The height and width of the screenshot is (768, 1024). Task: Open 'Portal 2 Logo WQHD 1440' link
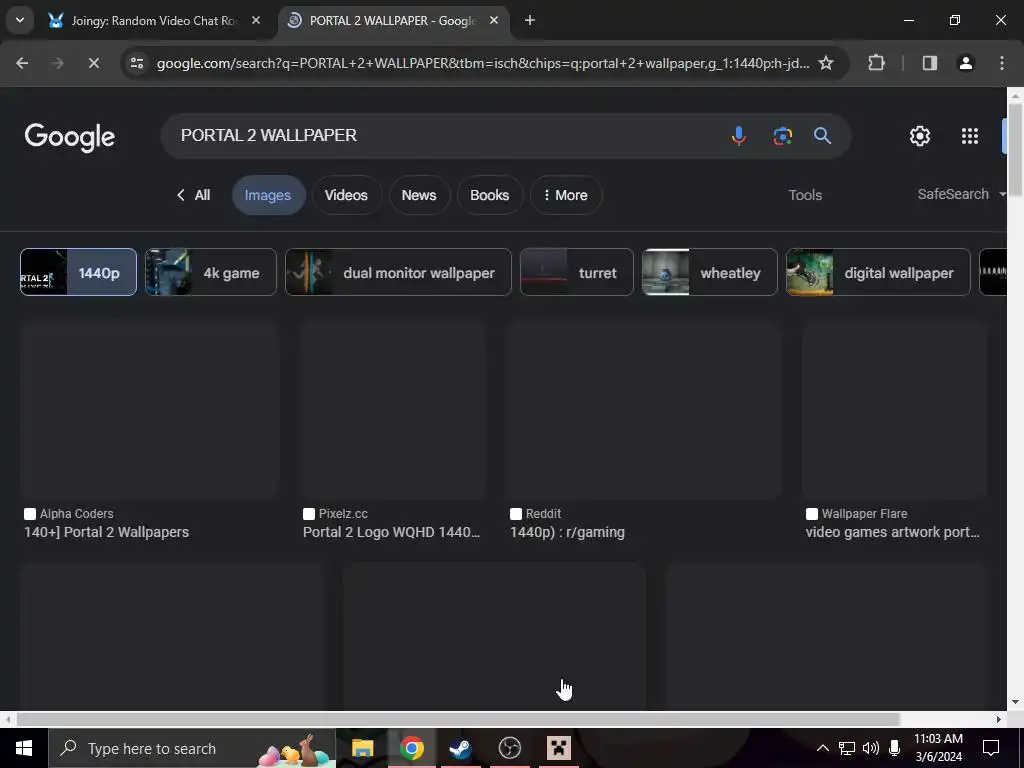(391, 532)
